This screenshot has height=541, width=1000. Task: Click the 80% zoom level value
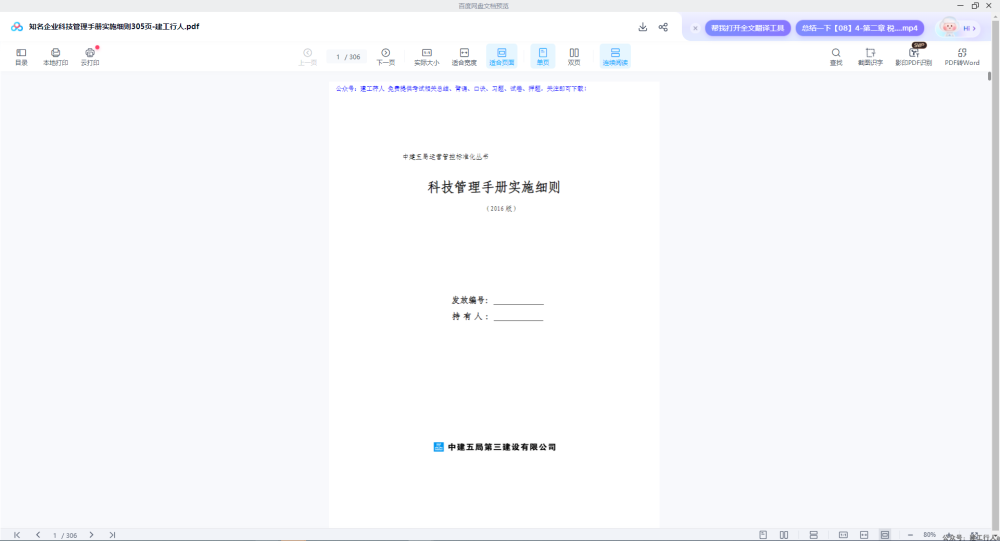(x=929, y=535)
